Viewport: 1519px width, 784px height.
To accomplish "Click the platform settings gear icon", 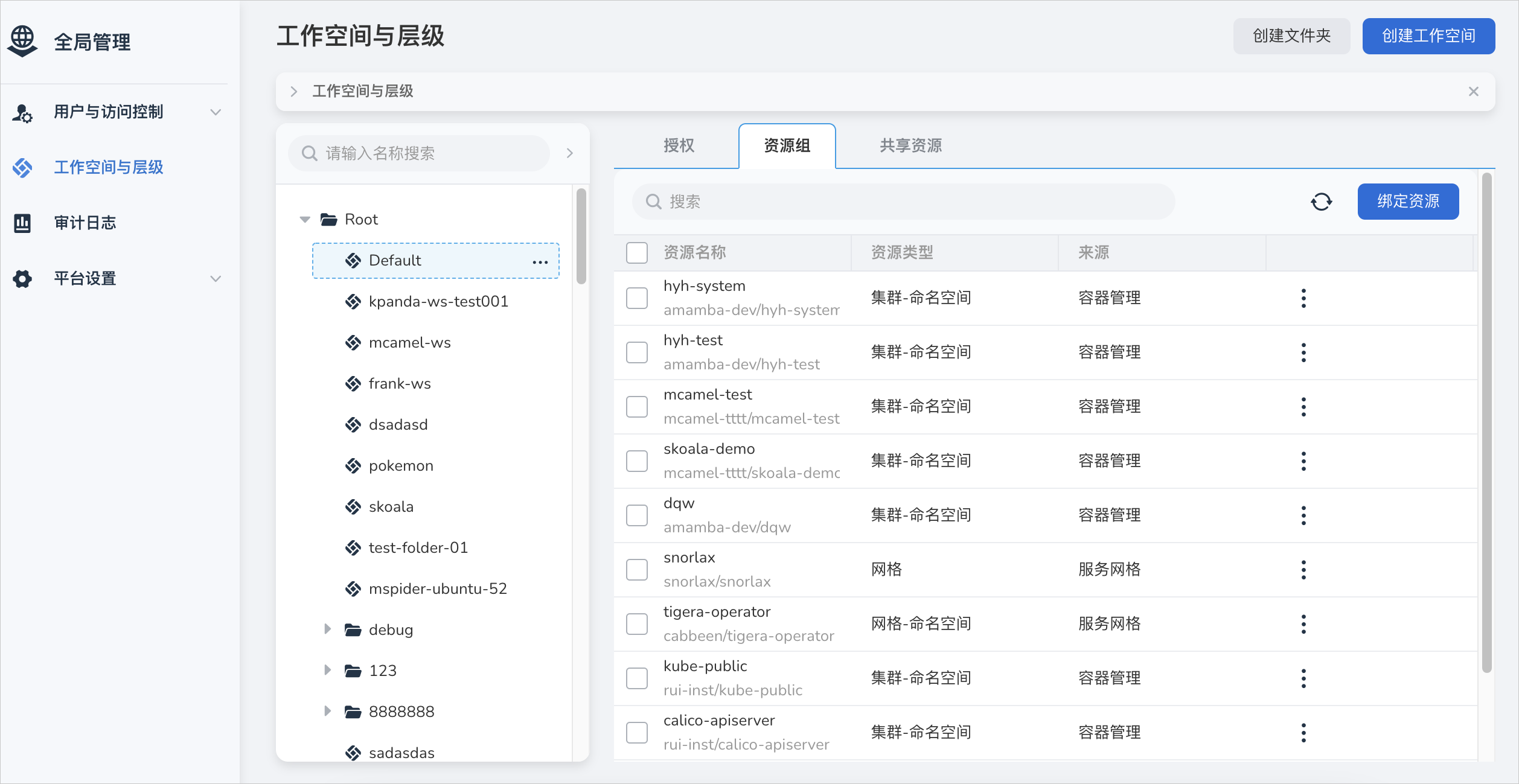I will pos(22,279).
